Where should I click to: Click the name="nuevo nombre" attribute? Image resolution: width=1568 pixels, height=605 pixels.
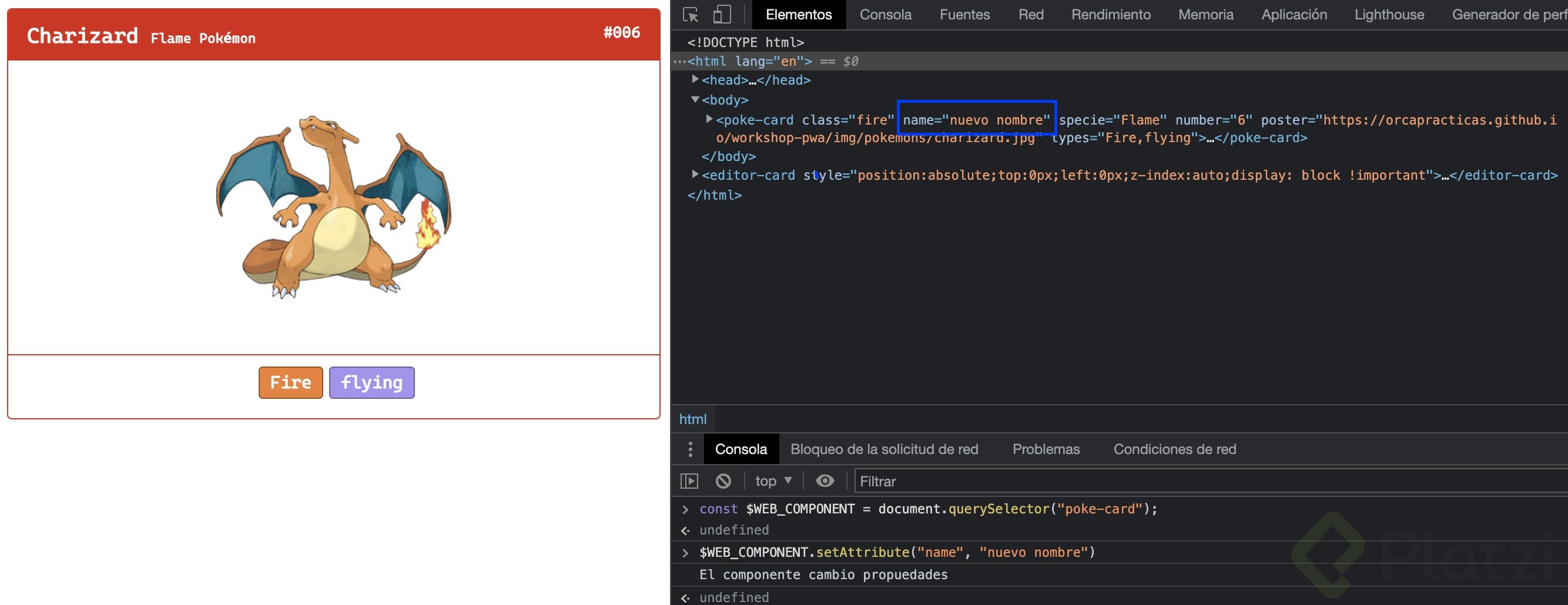[976, 120]
